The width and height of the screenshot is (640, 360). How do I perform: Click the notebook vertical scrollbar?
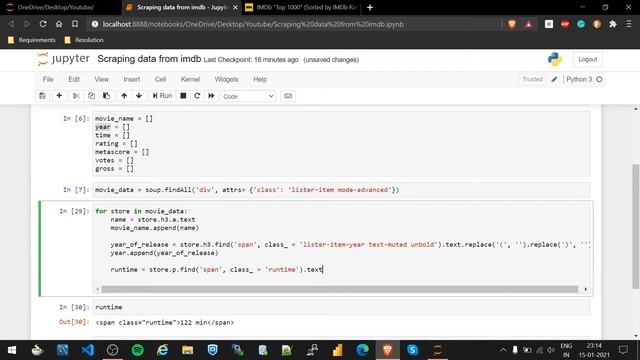pyautogui.click(x=636, y=227)
